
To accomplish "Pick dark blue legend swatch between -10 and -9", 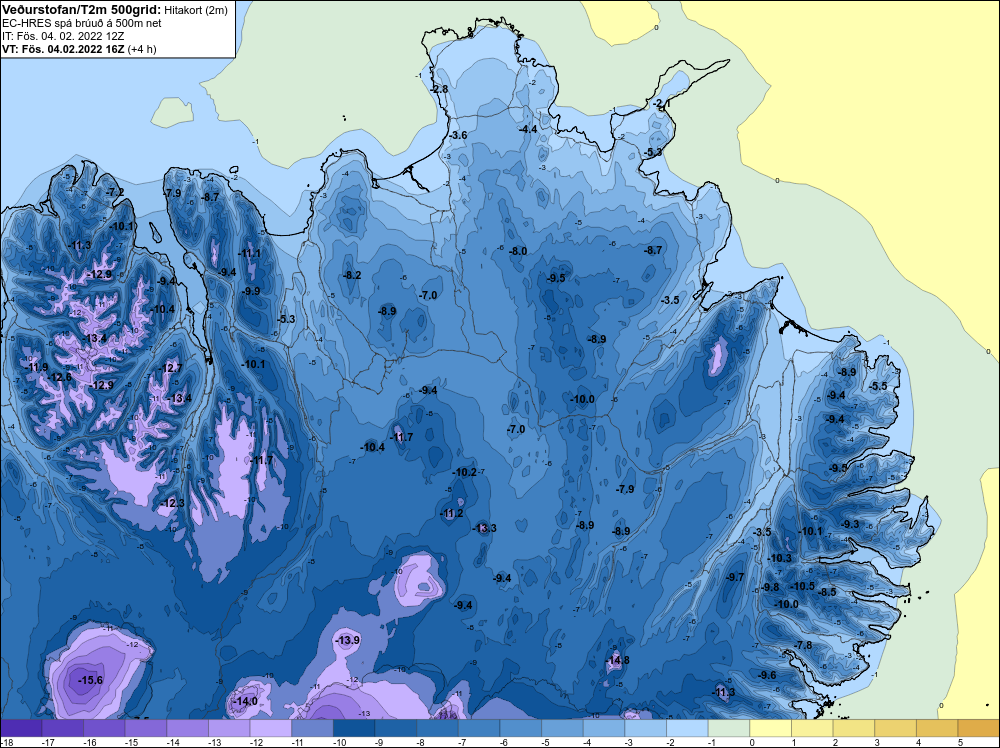I will [354, 728].
